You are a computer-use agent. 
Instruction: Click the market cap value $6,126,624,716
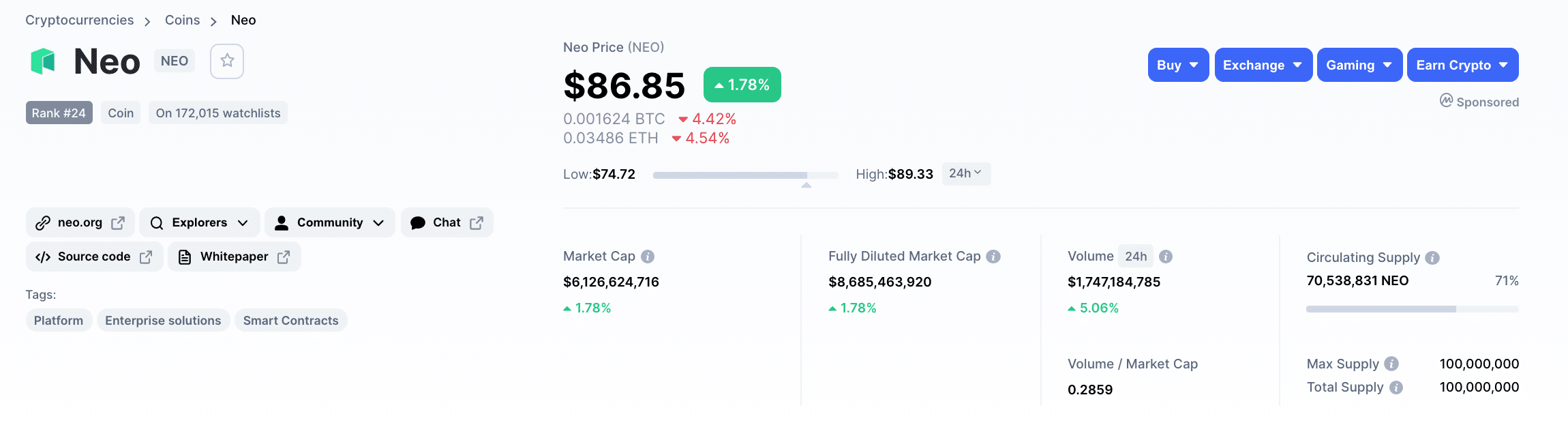(x=611, y=282)
